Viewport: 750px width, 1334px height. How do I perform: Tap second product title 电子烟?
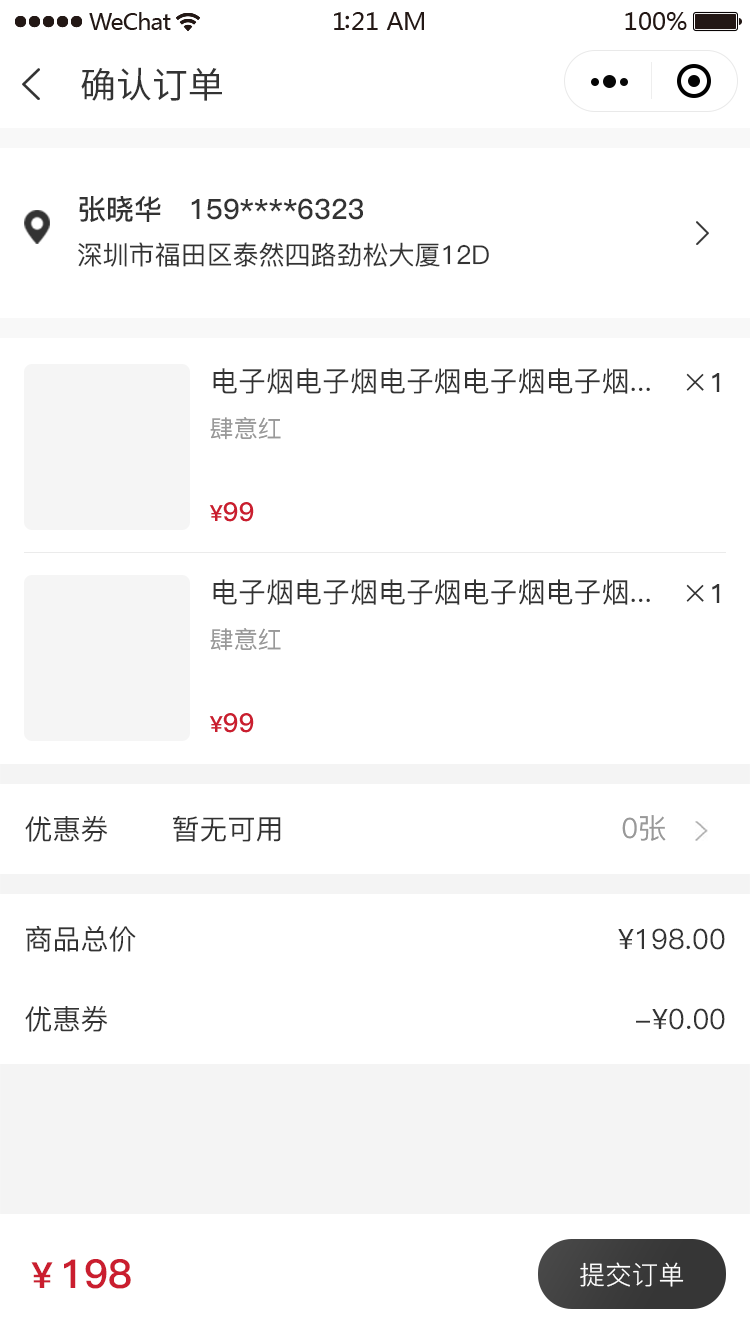tap(431, 593)
